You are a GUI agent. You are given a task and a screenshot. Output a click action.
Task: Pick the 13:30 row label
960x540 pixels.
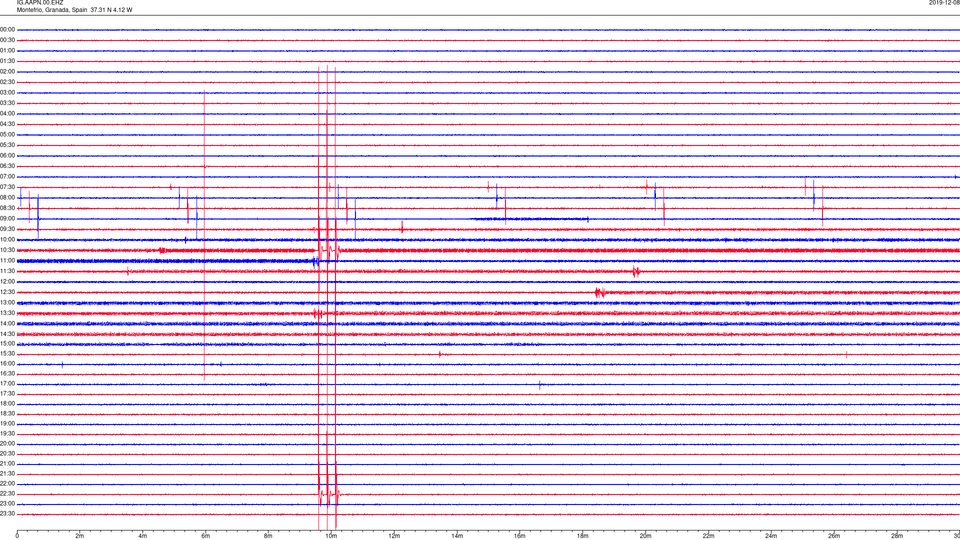[x=7, y=313]
